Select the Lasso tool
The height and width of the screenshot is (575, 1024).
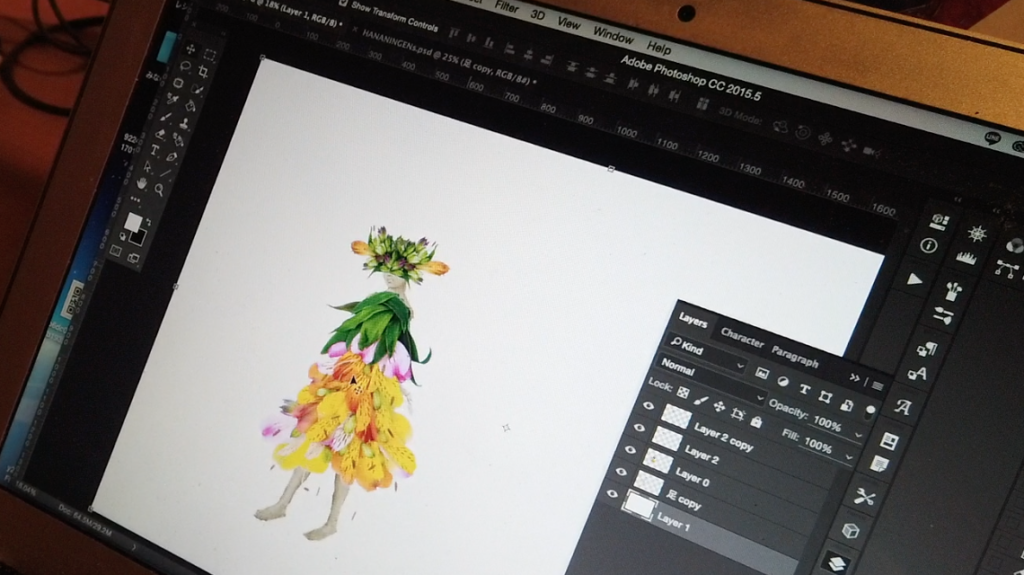pyautogui.click(x=185, y=67)
